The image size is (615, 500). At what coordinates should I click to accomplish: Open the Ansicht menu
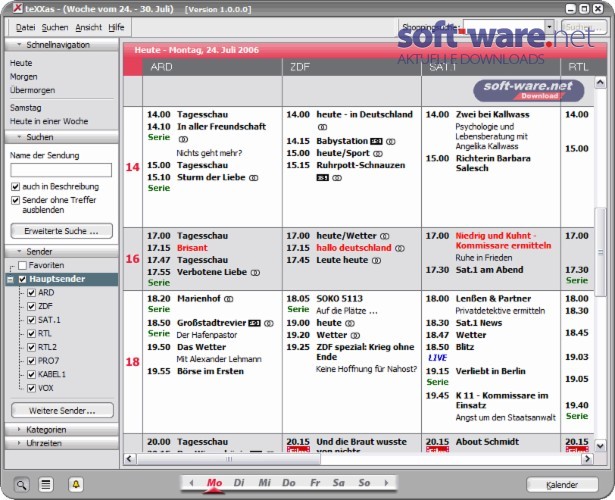coord(89,27)
